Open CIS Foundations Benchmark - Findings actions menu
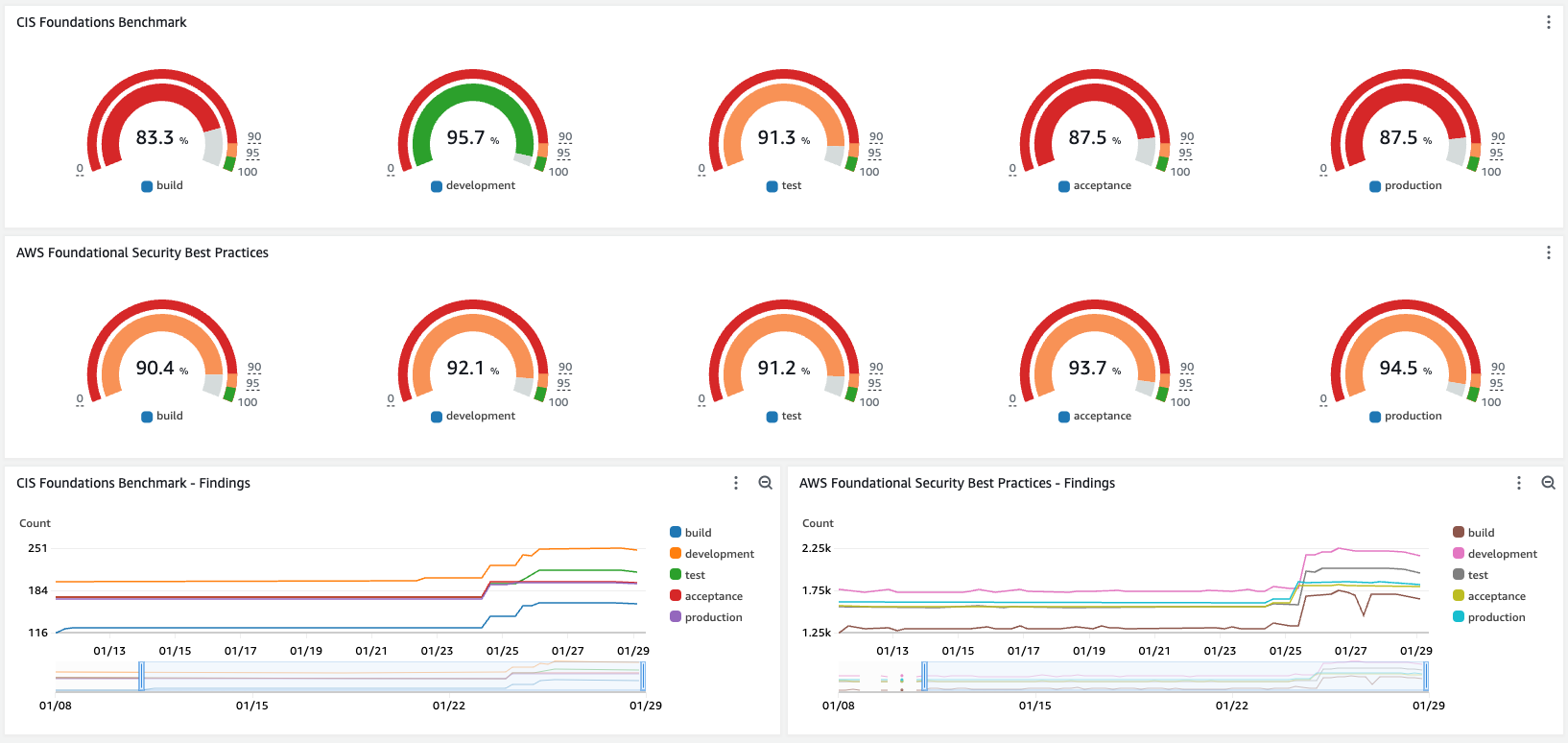Image resolution: width=1568 pixels, height=743 pixels. tap(736, 483)
